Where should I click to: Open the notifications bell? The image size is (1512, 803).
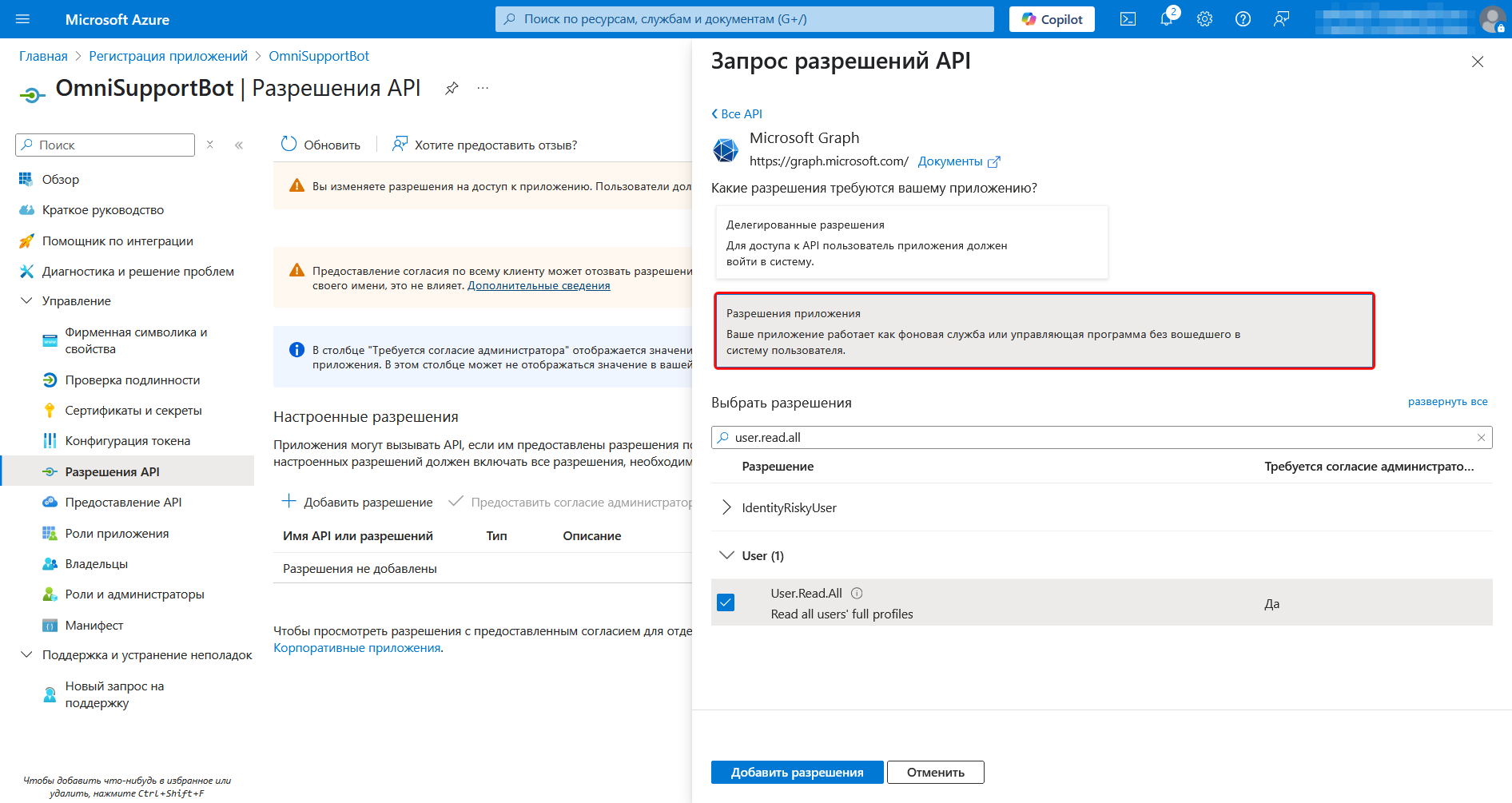(1167, 19)
